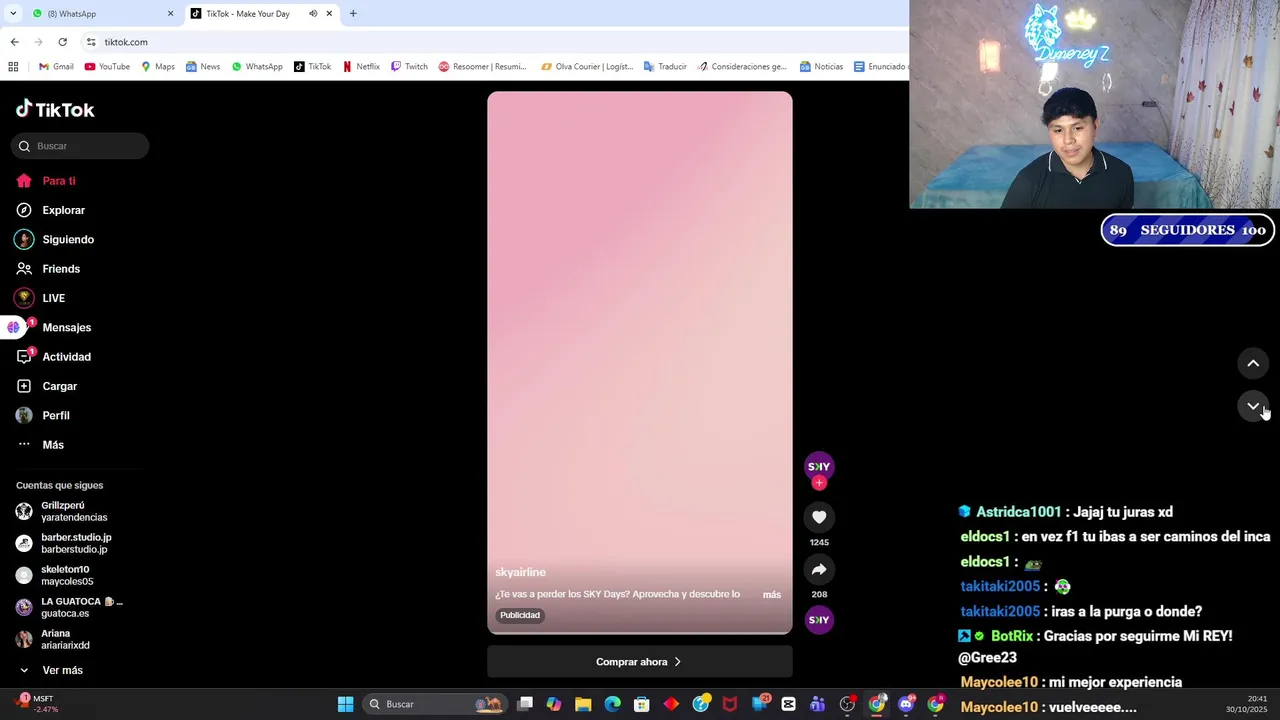Expand followed accounts with Ver más
The image size is (1280, 720).
[x=62, y=670]
